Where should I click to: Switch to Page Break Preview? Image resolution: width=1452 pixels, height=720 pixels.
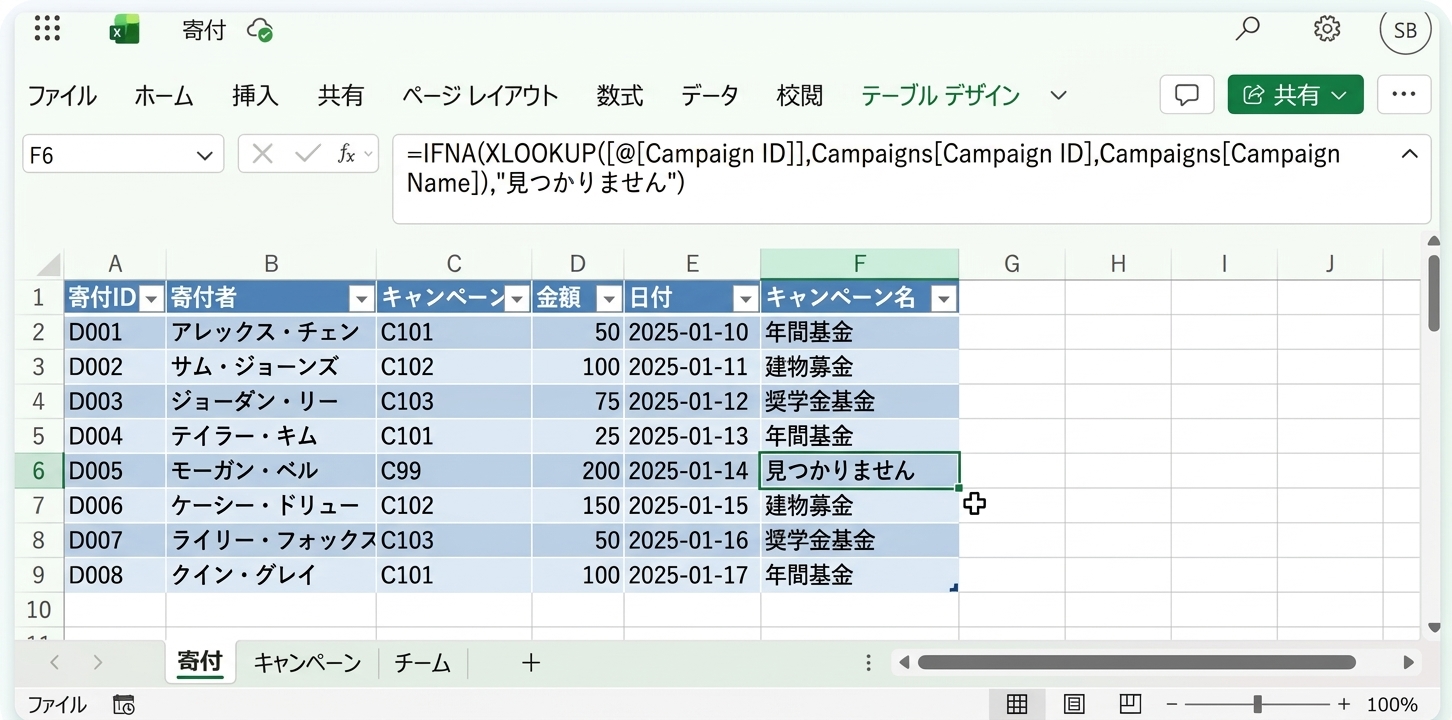pyautogui.click(x=1130, y=704)
